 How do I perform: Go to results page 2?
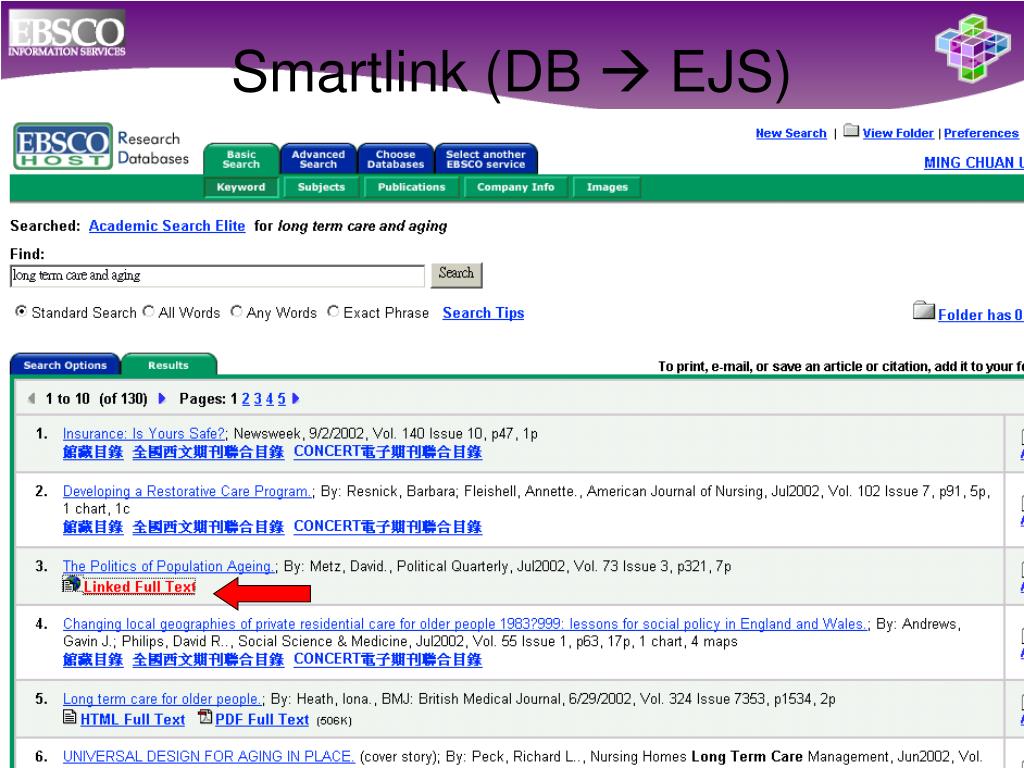click(x=246, y=398)
